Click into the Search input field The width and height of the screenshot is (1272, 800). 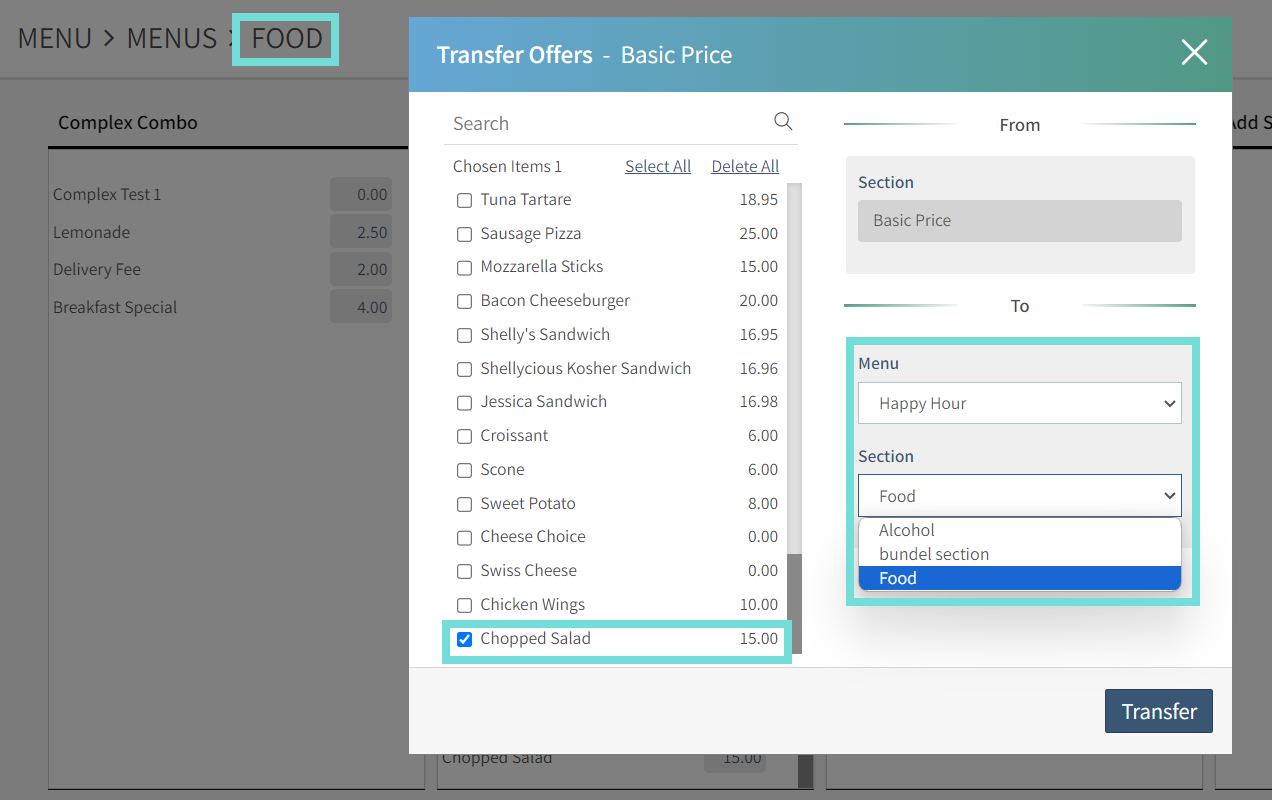pyautogui.click(x=605, y=124)
